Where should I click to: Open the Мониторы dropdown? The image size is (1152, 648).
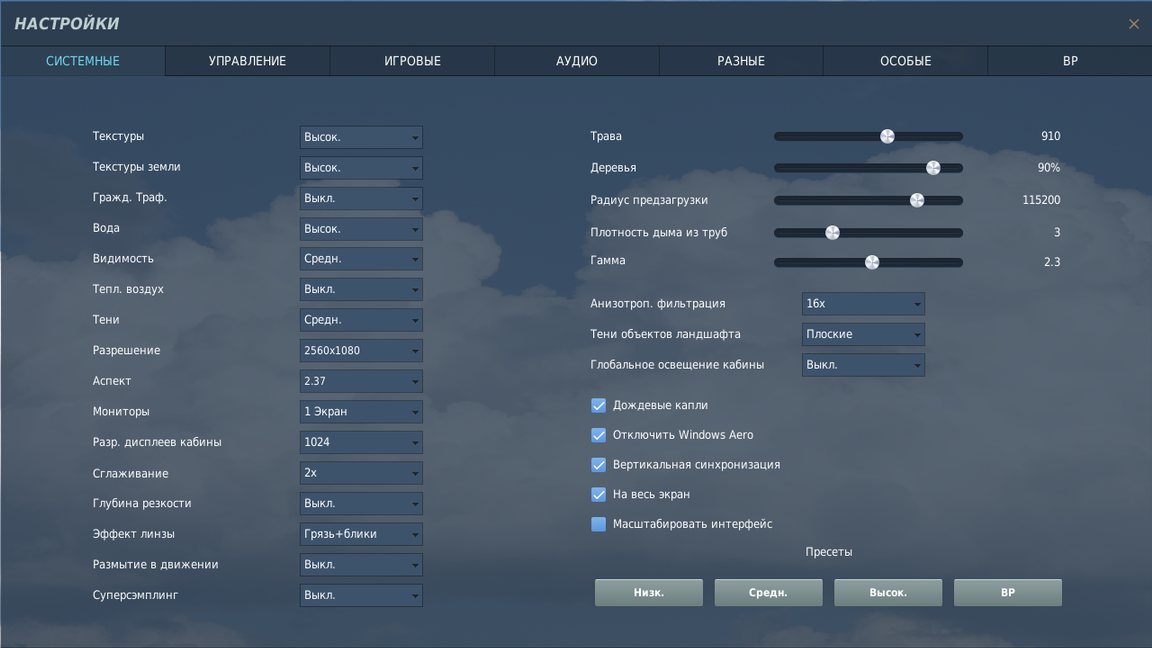pyautogui.click(x=361, y=412)
